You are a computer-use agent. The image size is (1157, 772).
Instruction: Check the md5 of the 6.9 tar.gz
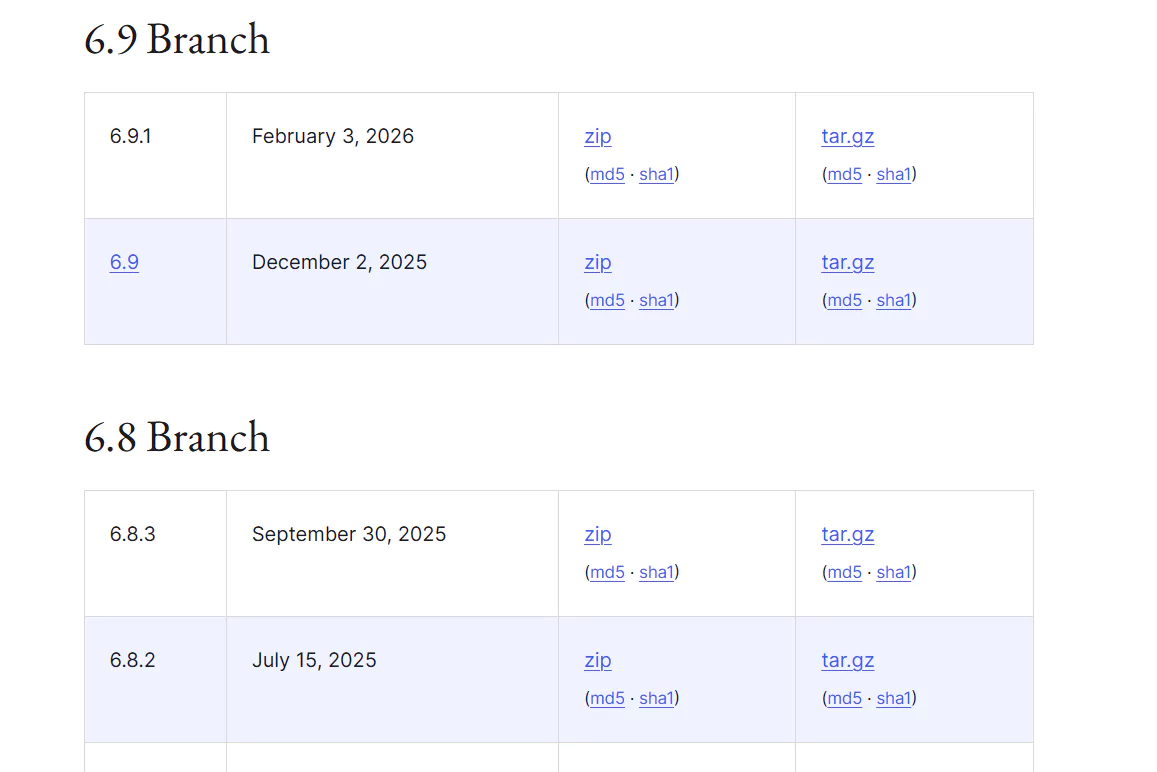(844, 300)
